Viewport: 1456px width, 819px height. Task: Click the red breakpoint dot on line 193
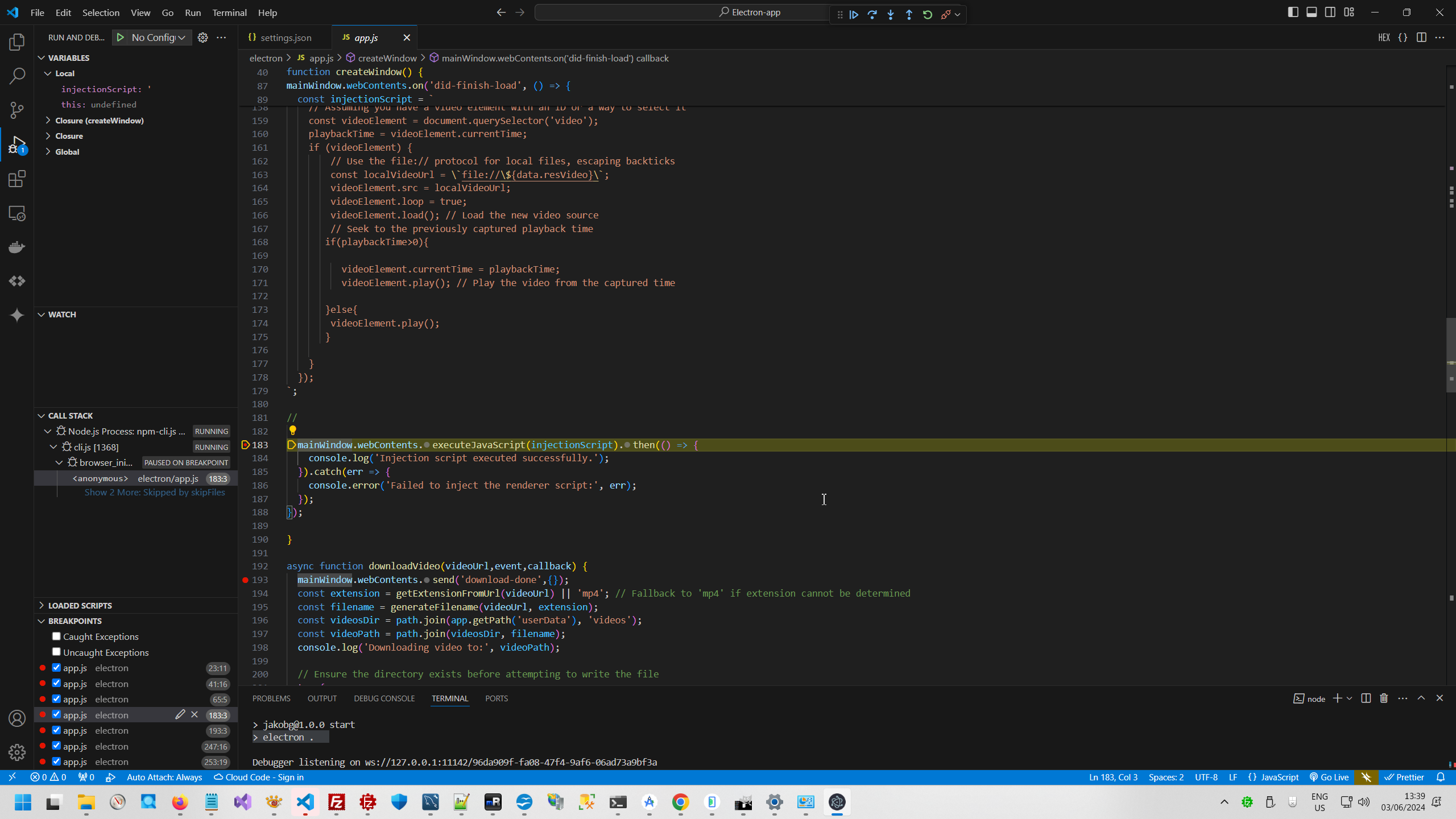(245, 580)
